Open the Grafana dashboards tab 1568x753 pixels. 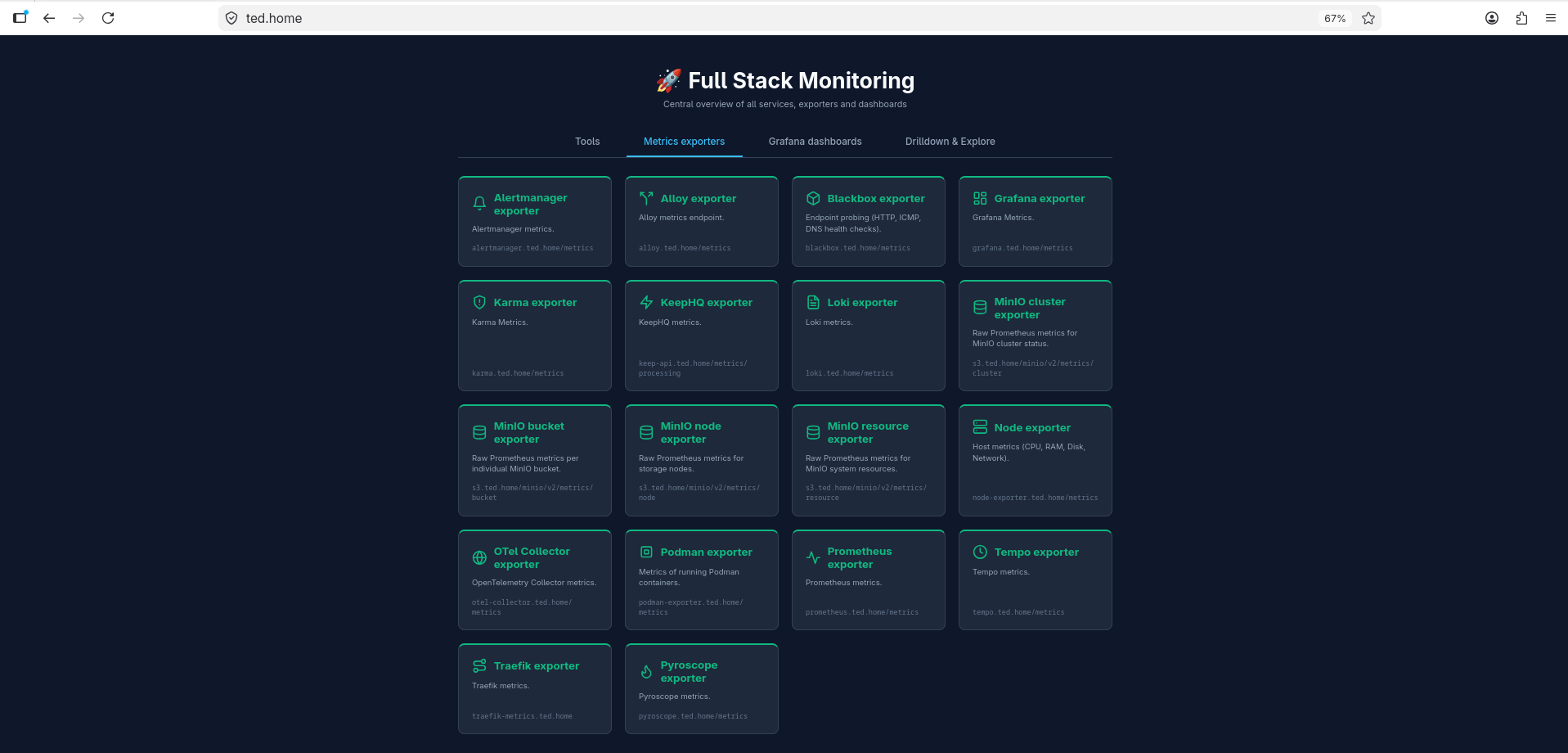pos(815,142)
